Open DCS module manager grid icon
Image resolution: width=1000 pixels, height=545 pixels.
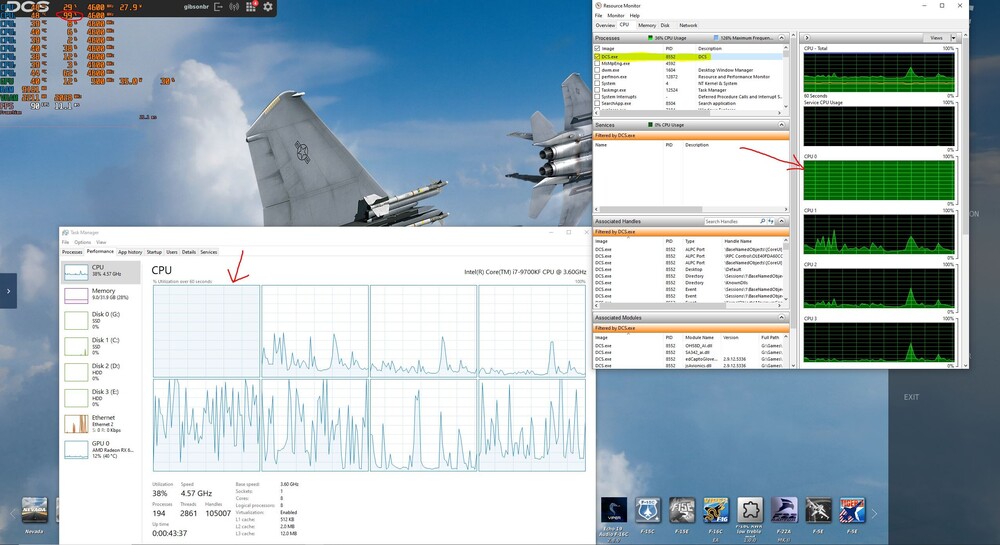[251, 7]
